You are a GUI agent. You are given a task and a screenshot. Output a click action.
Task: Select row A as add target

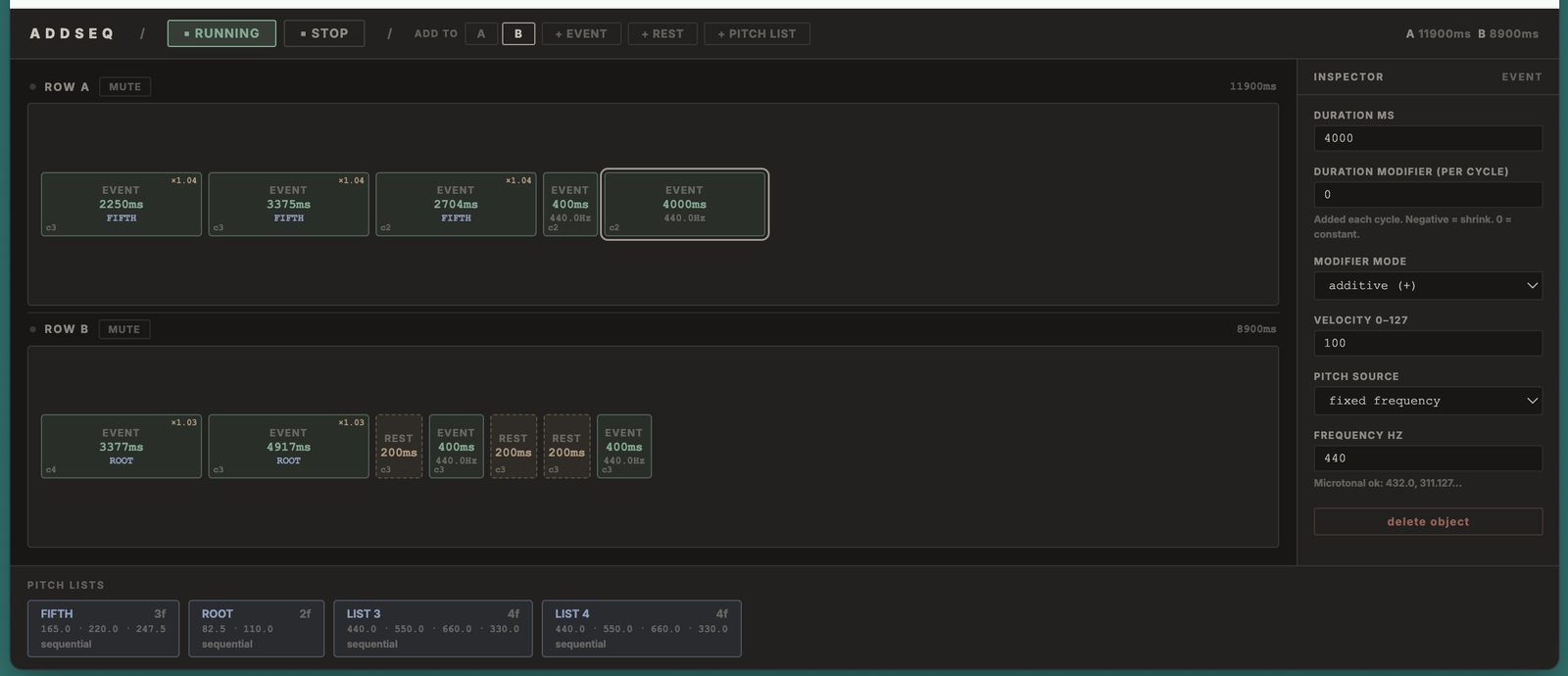481,33
